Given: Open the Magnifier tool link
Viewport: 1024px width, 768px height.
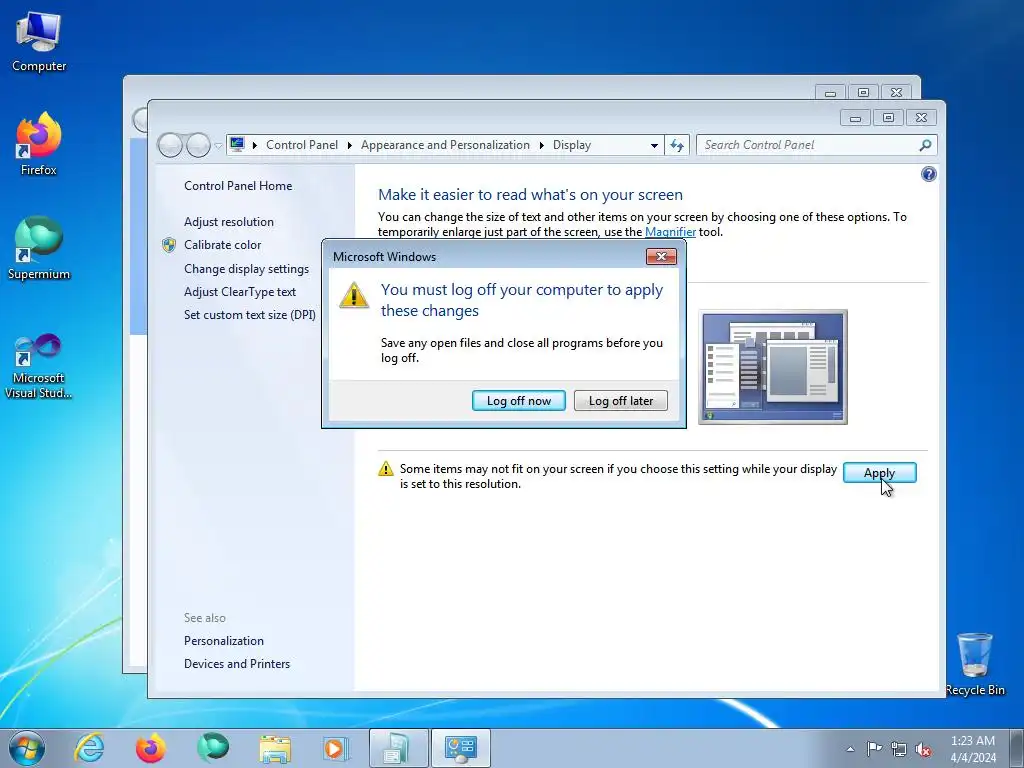Looking at the screenshot, I should coord(670,232).
